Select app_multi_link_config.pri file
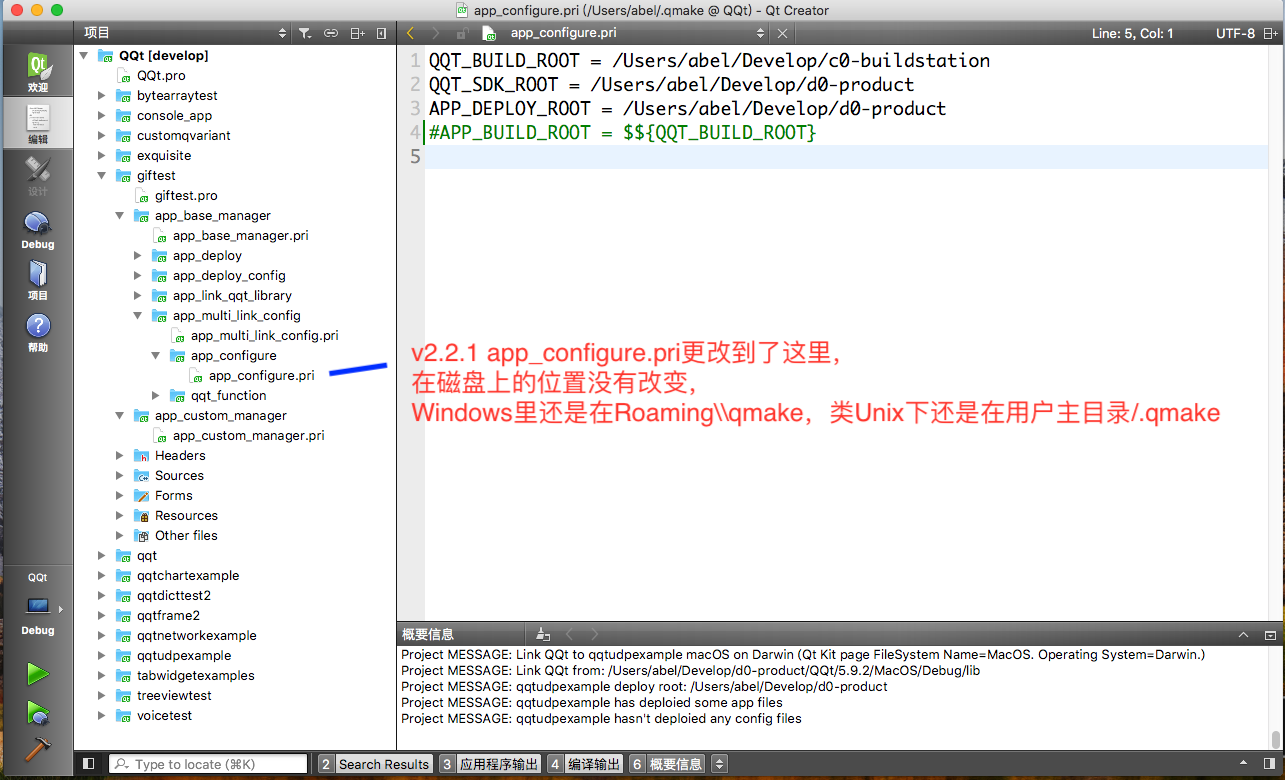Viewport: 1285px width, 780px height. [x=264, y=336]
